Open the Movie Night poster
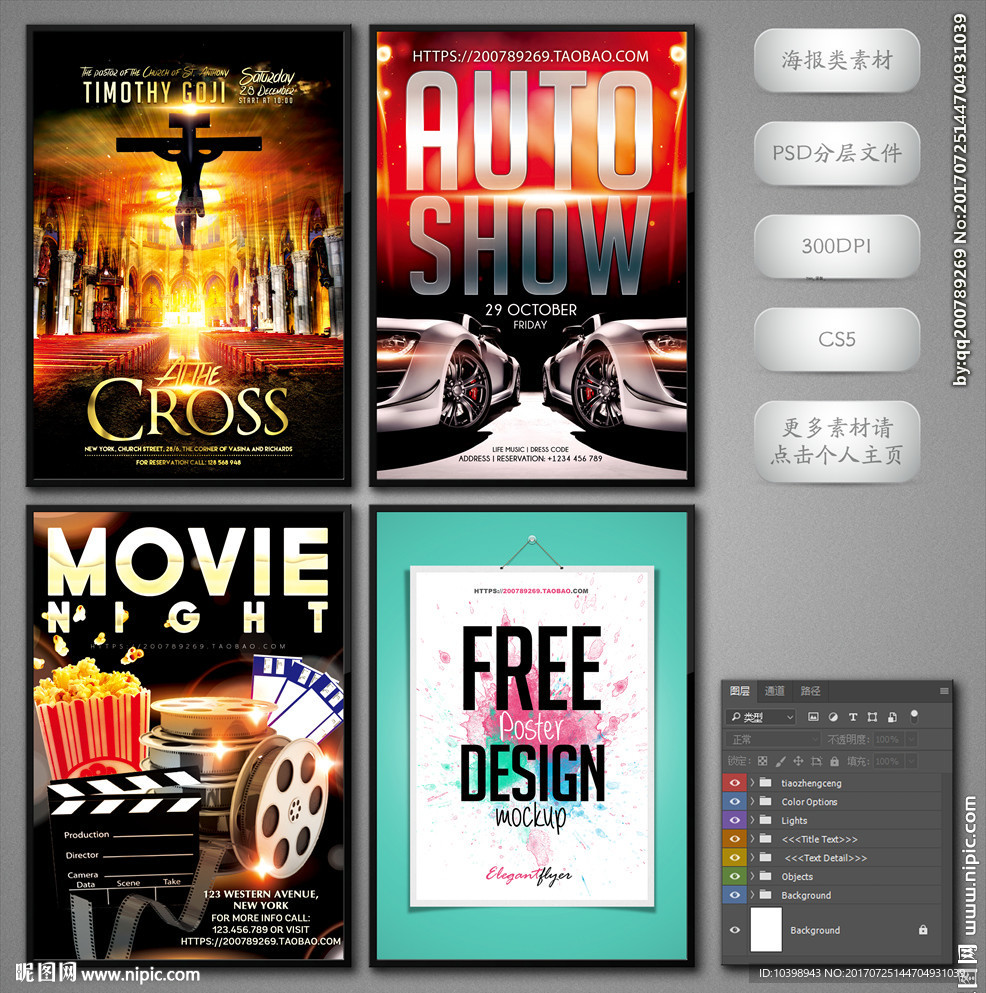 pyautogui.click(x=189, y=735)
